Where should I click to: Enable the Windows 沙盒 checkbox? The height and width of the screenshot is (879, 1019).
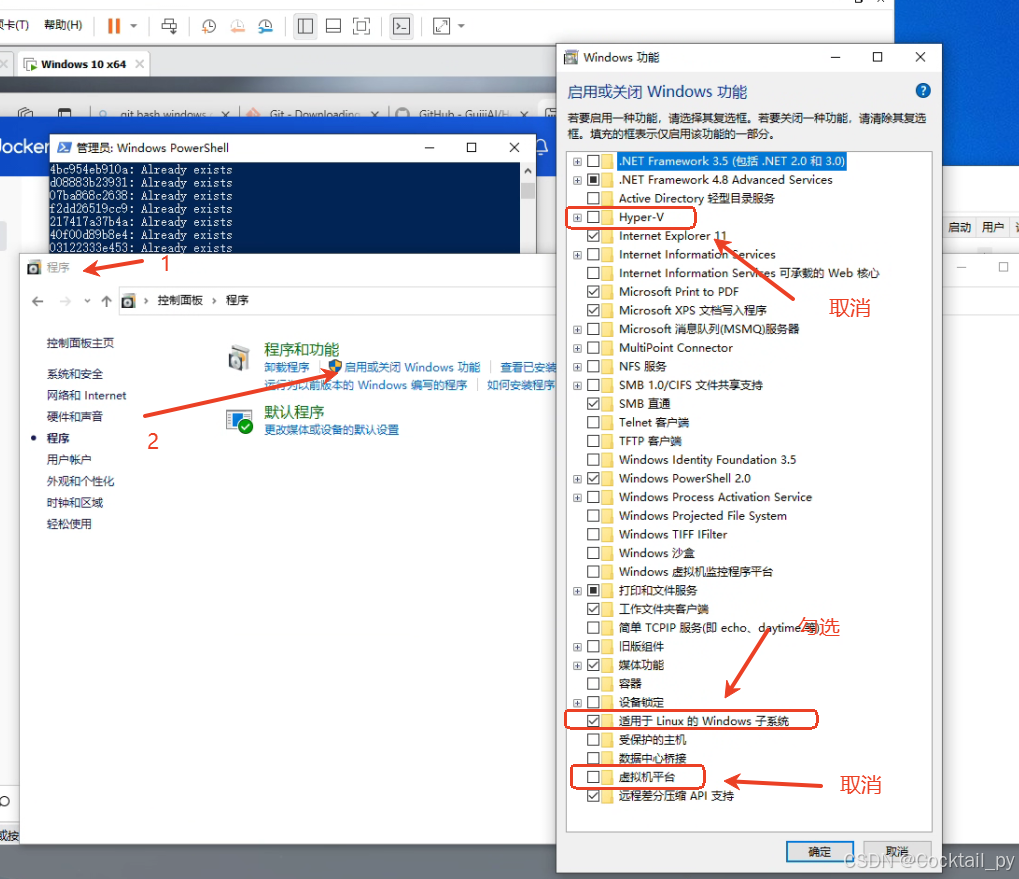pyautogui.click(x=593, y=553)
